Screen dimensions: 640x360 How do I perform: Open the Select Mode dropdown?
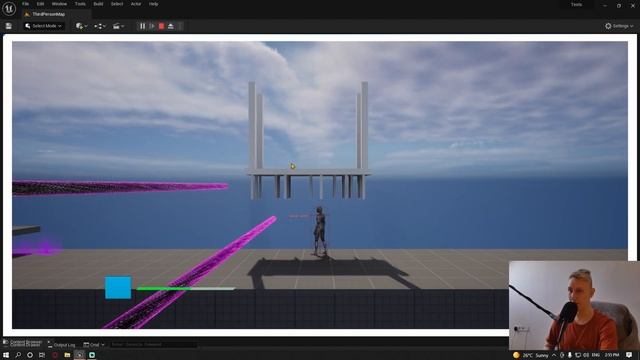click(x=43, y=26)
